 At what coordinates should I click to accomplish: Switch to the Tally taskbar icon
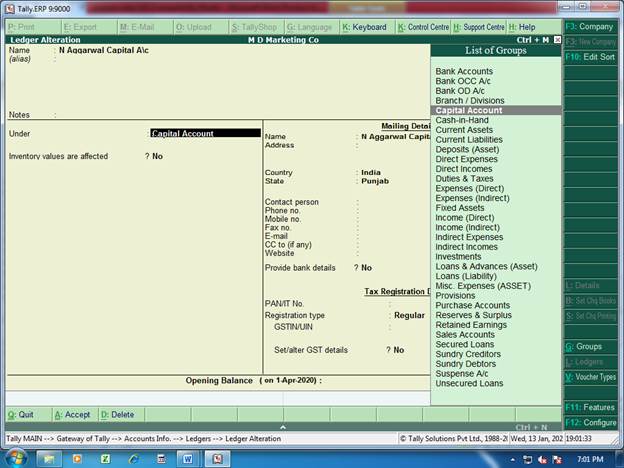(217, 459)
